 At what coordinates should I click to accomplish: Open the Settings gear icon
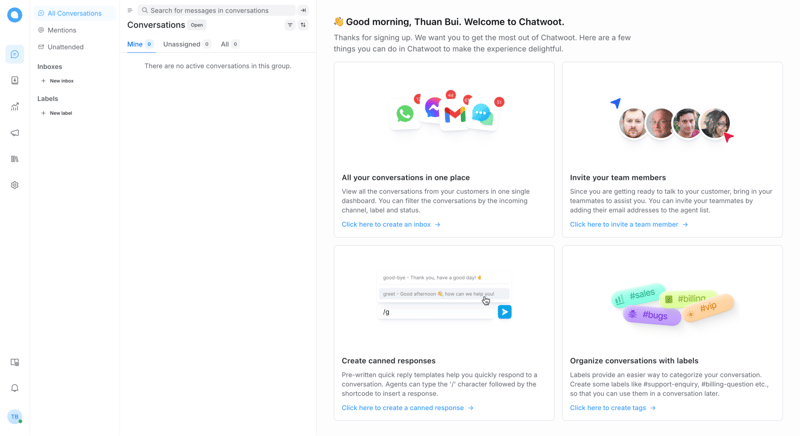click(x=15, y=185)
